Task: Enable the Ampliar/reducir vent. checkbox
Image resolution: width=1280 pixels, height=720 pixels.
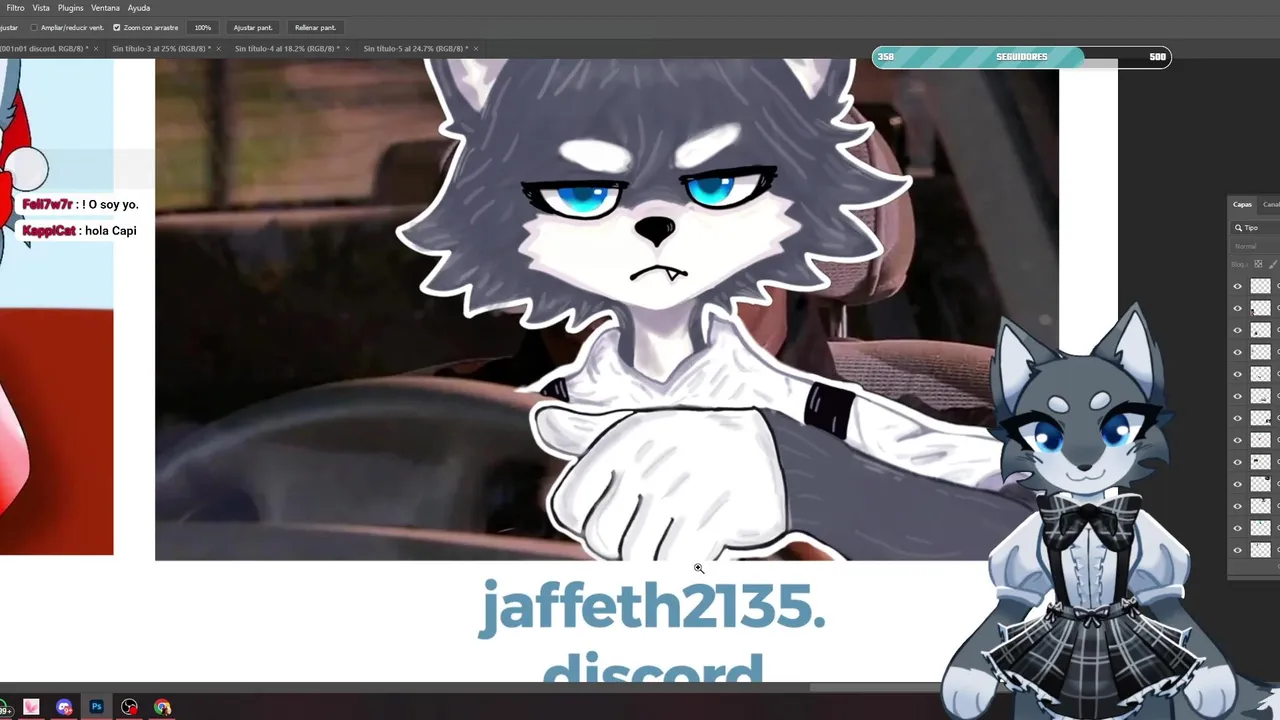Action: 34,28
